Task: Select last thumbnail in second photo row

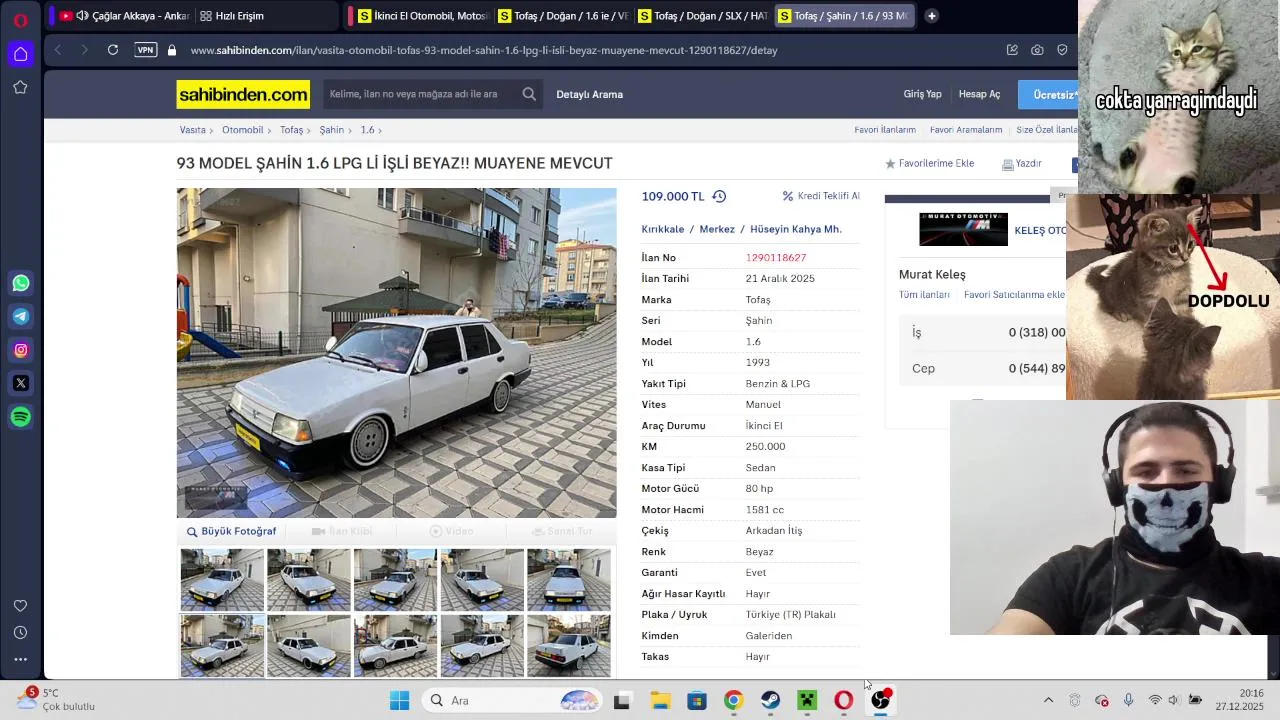Action: point(569,646)
